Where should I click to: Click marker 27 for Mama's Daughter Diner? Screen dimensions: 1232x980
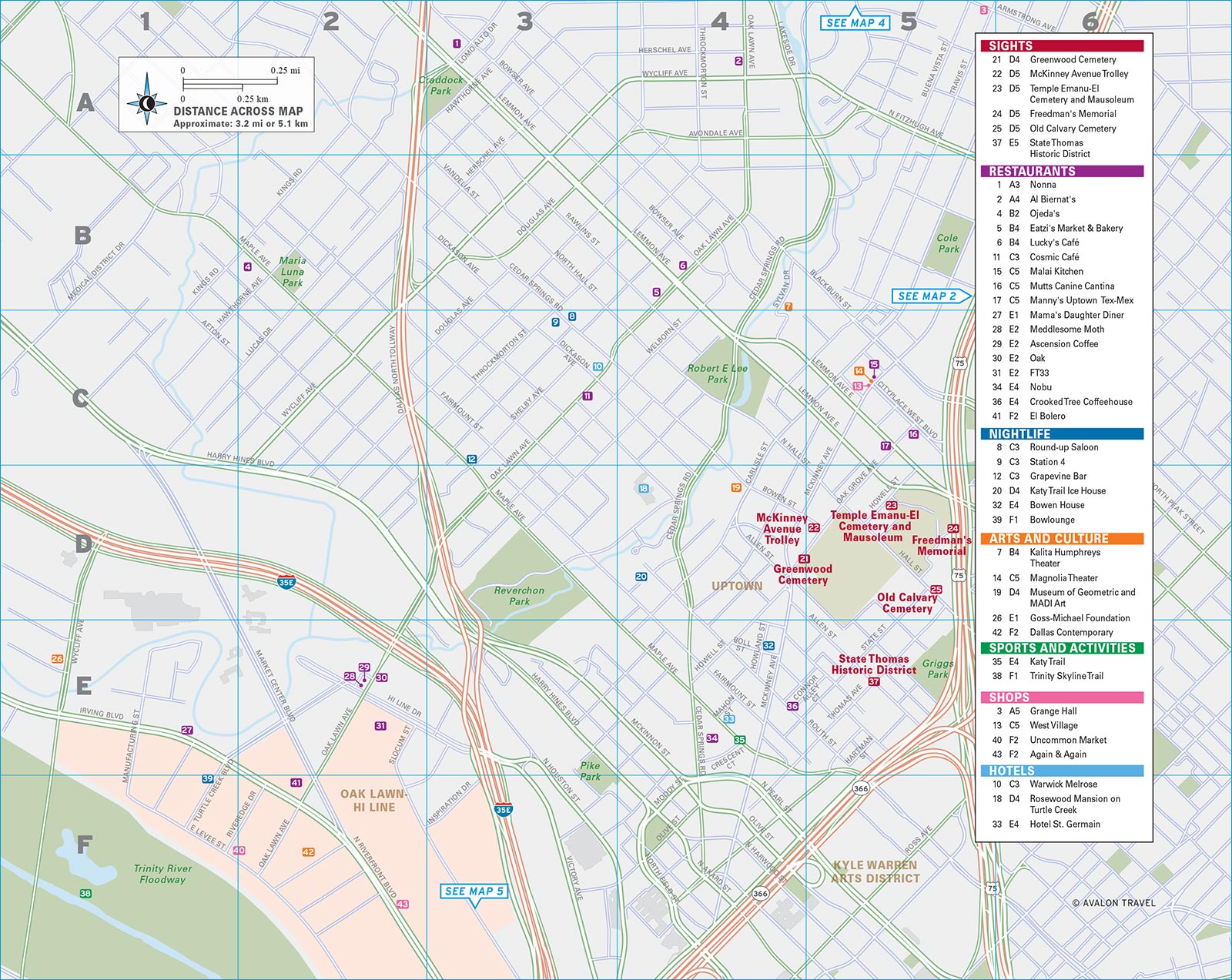(187, 730)
